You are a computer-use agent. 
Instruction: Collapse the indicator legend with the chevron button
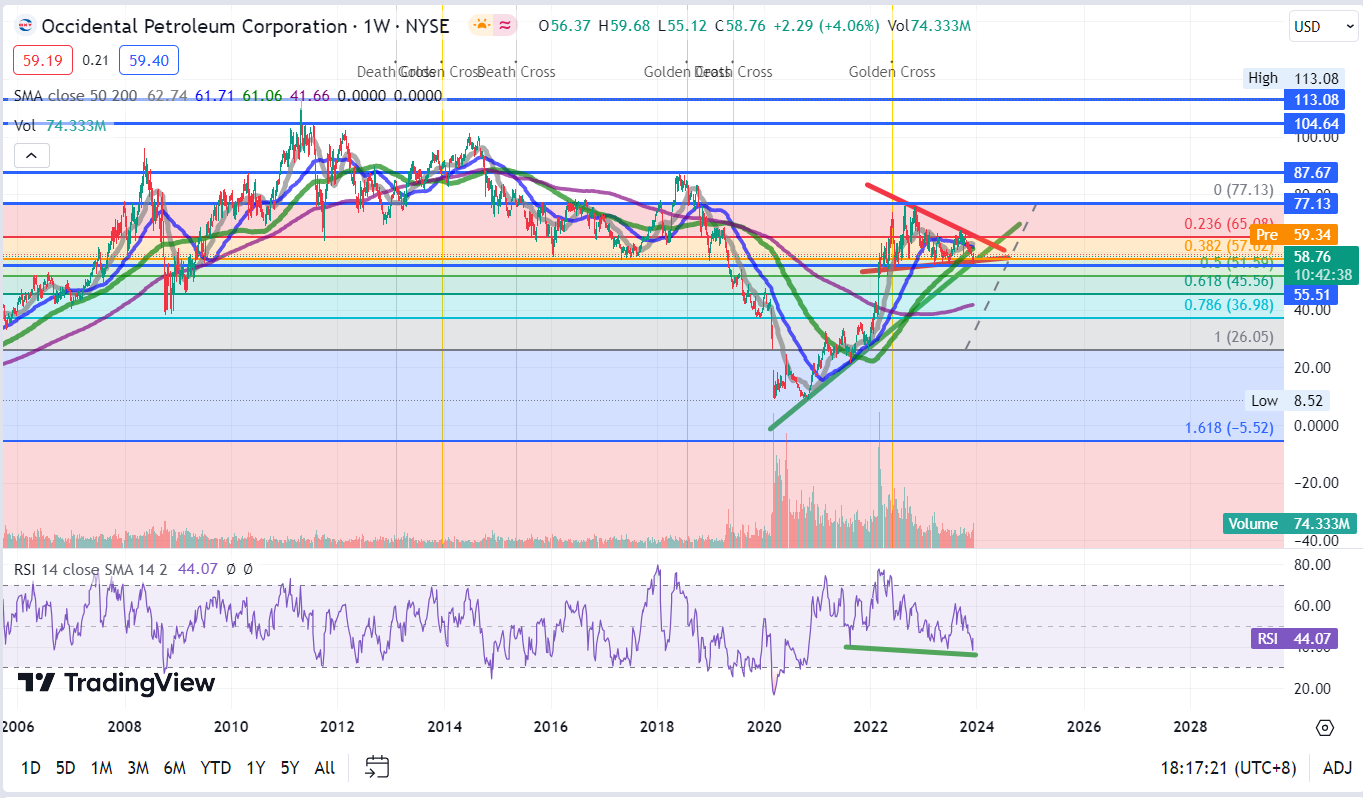click(x=31, y=155)
